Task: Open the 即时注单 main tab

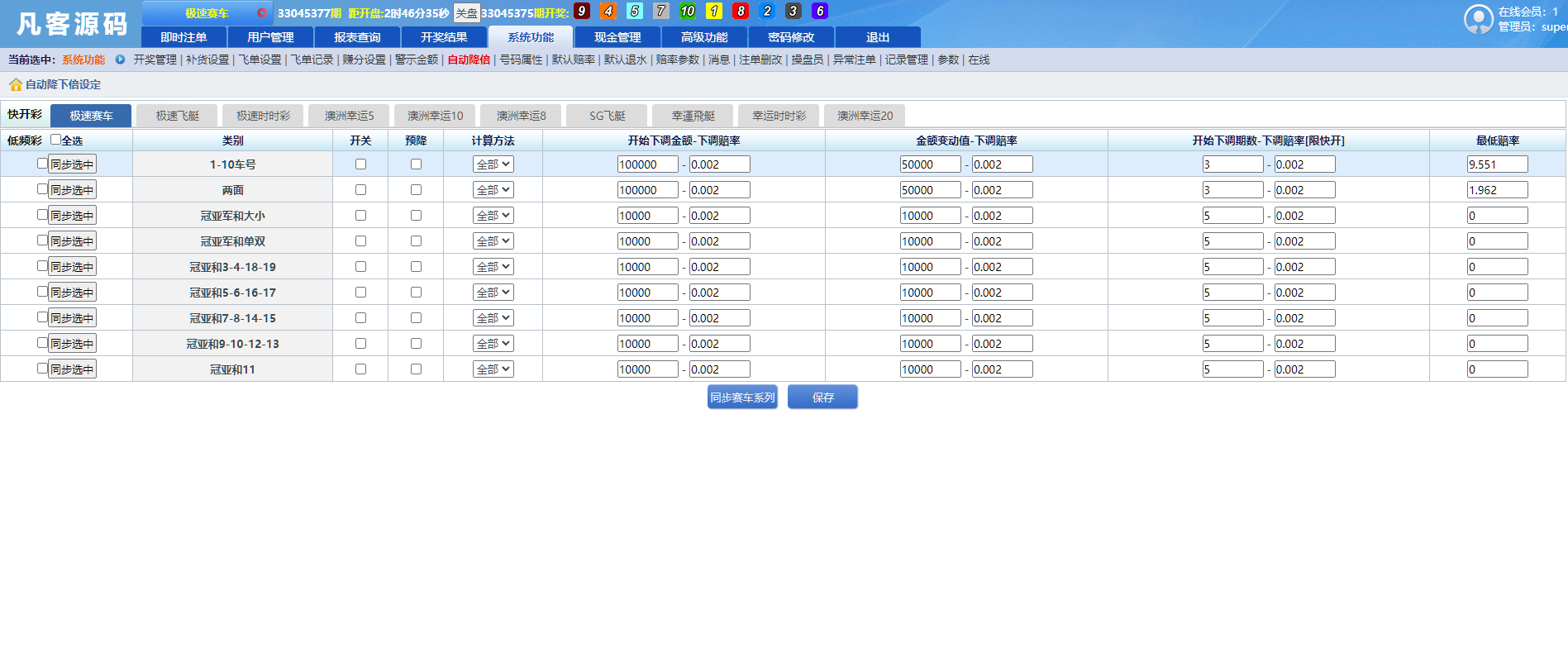Action: pyautogui.click(x=183, y=37)
